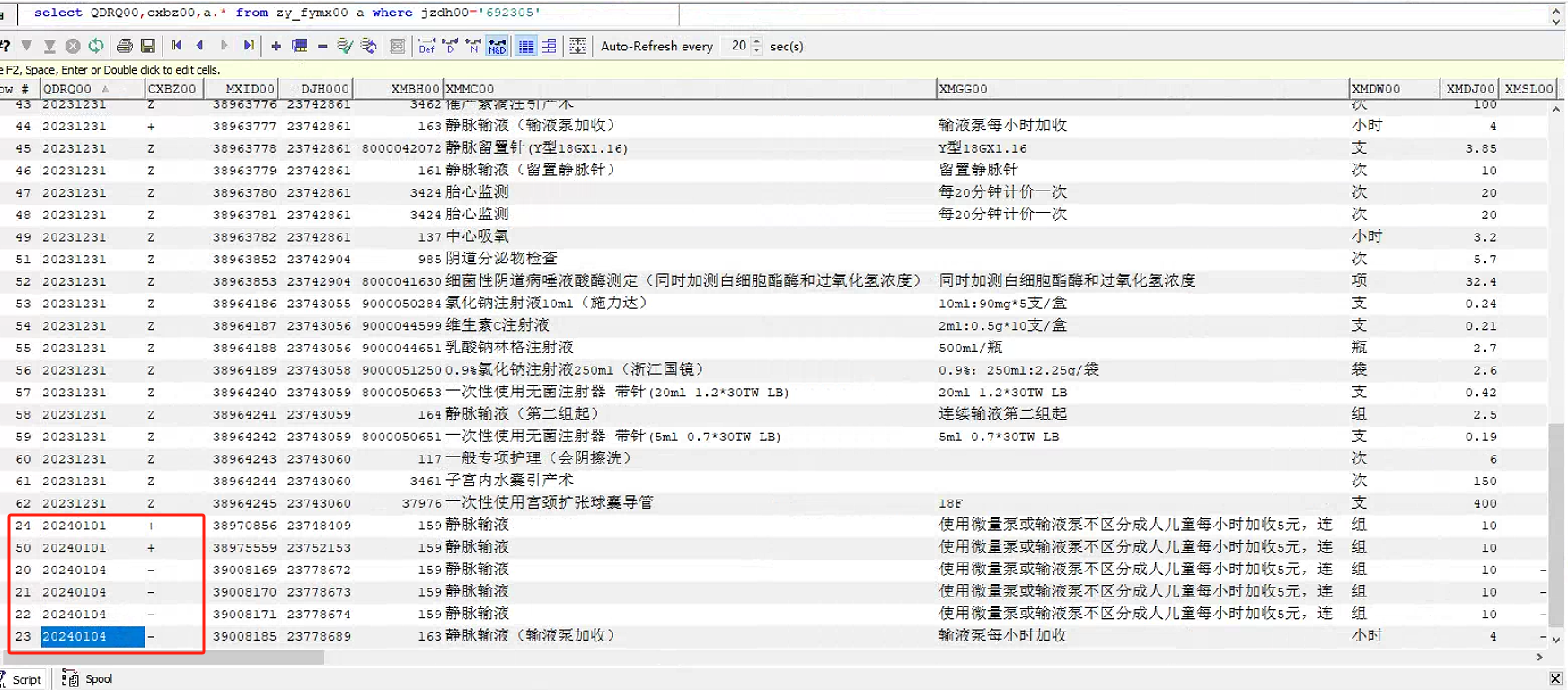The height and width of the screenshot is (690, 1568).
Task: Delete the current row with minus icon
Action: [322, 46]
